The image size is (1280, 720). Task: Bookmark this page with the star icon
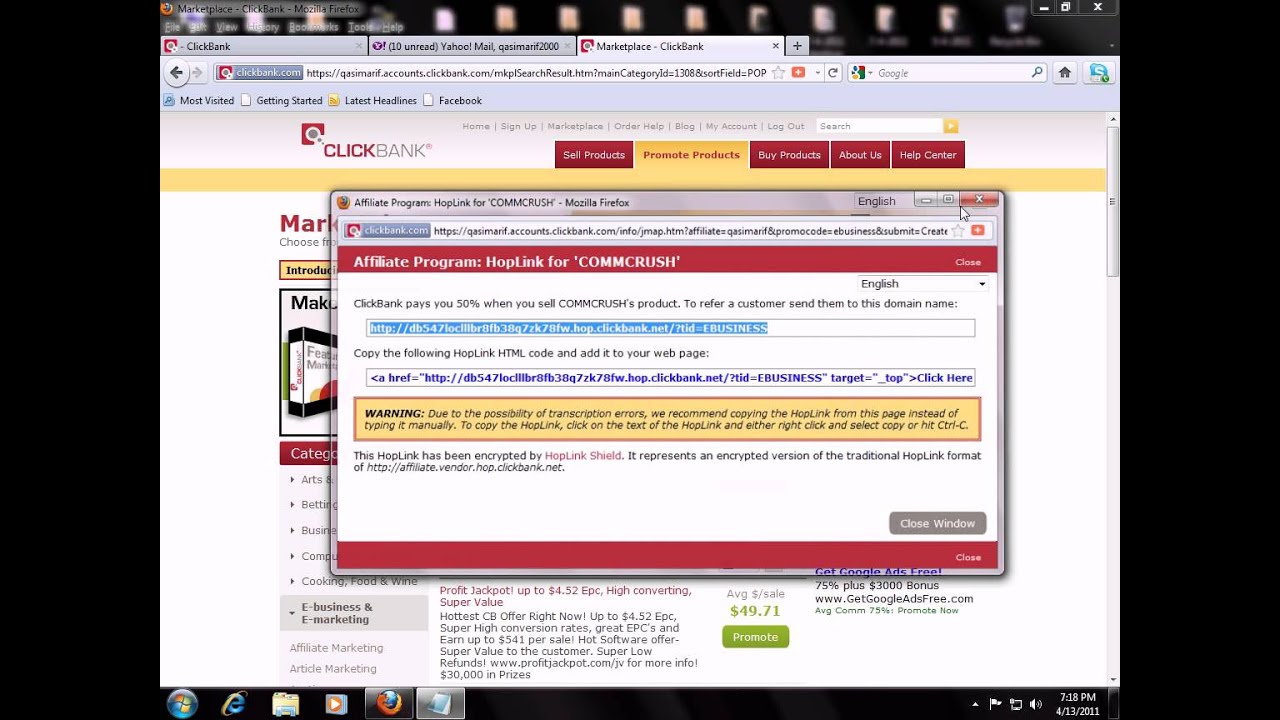coord(778,73)
